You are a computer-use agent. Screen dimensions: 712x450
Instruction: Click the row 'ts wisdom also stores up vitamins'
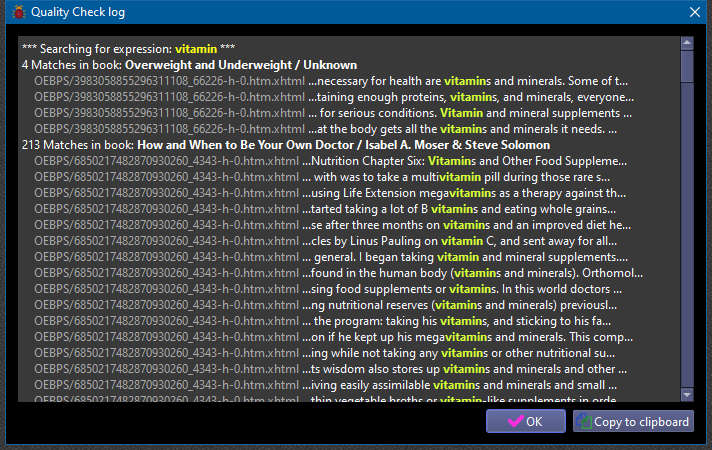coord(331,369)
